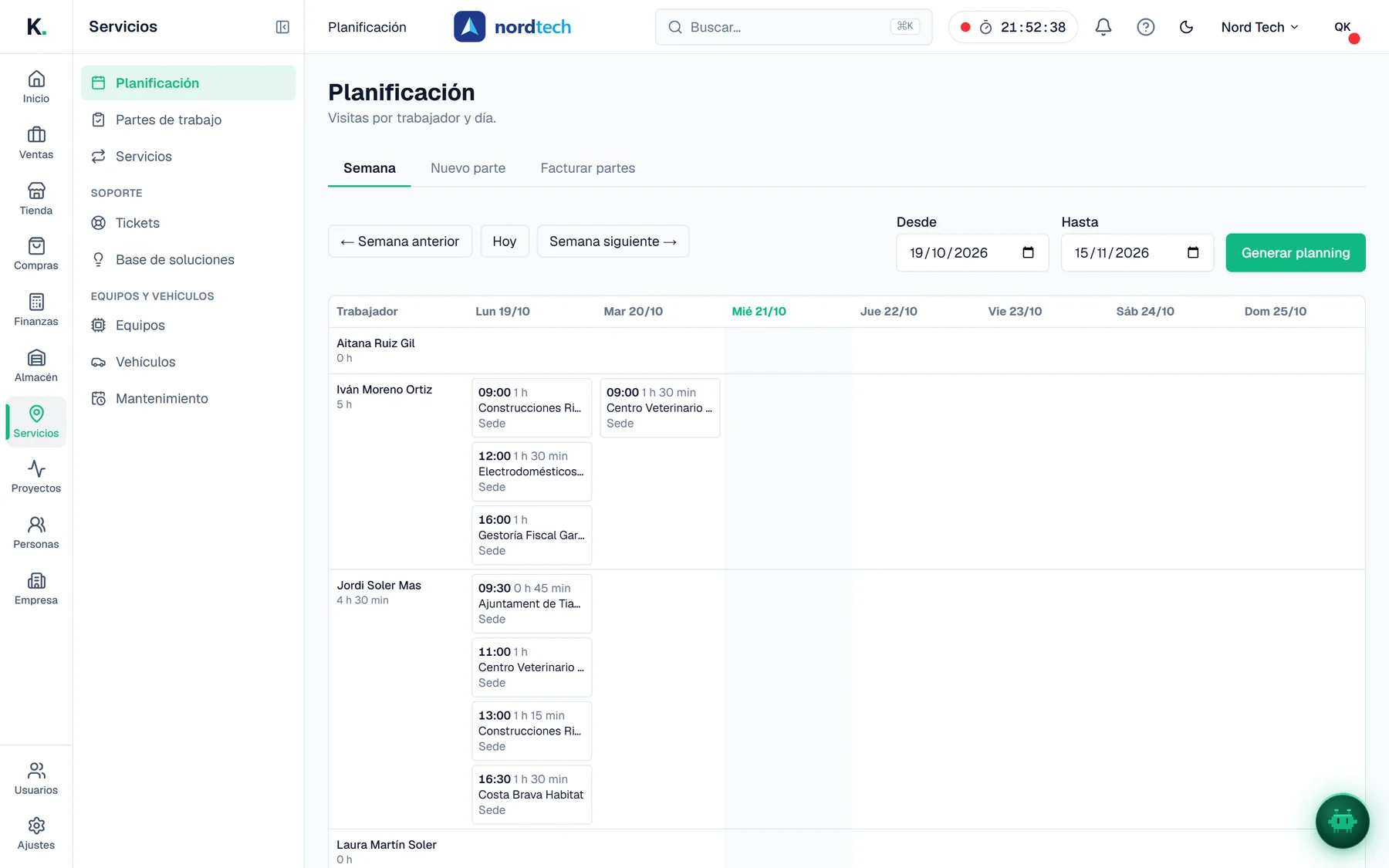This screenshot has width=1389, height=868.
Task: Click the Buscar search field
Action: (793, 27)
